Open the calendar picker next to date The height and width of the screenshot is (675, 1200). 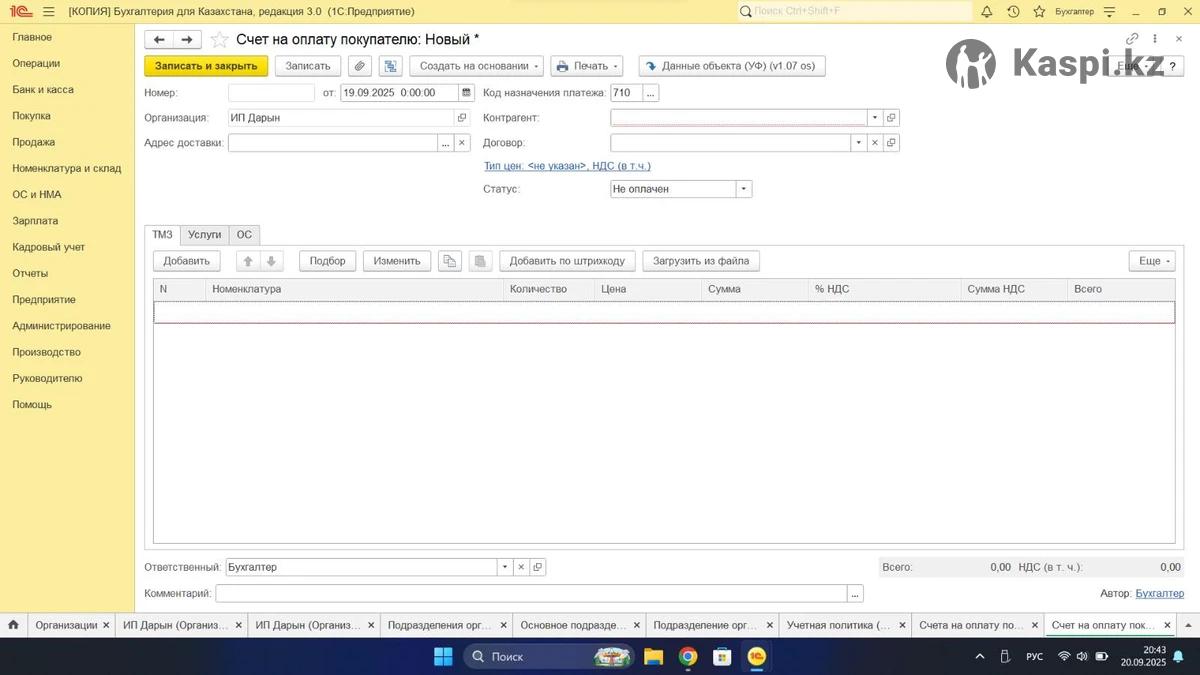(466, 93)
